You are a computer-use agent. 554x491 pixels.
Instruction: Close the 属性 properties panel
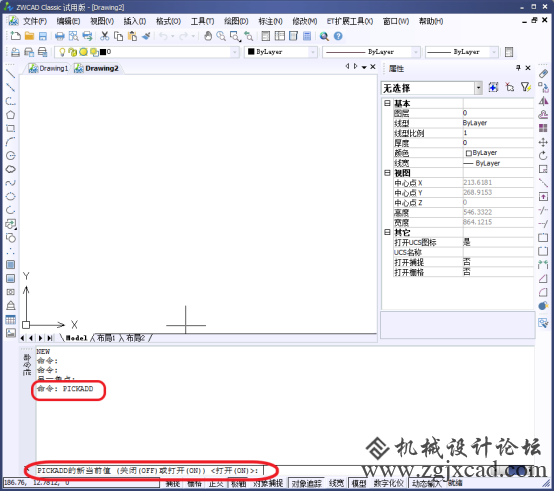pos(528,68)
